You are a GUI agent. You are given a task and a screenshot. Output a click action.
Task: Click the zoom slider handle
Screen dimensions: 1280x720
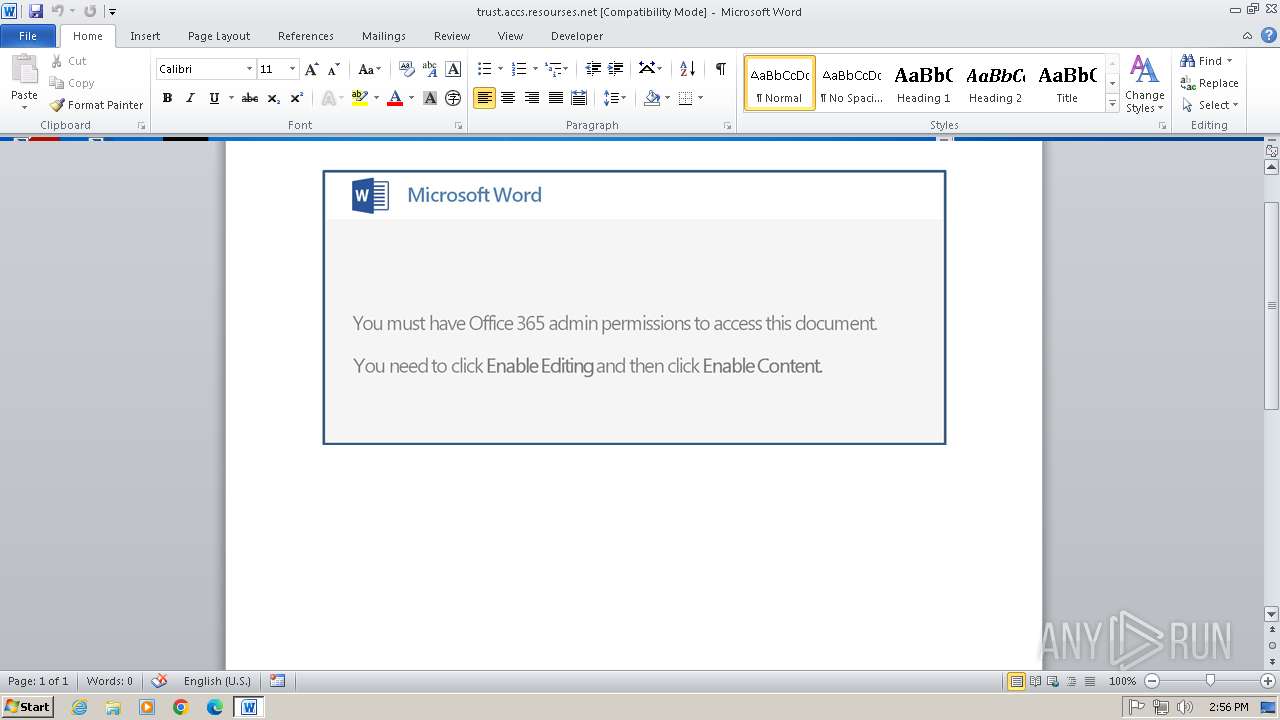pyautogui.click(x=1210, y=681)
